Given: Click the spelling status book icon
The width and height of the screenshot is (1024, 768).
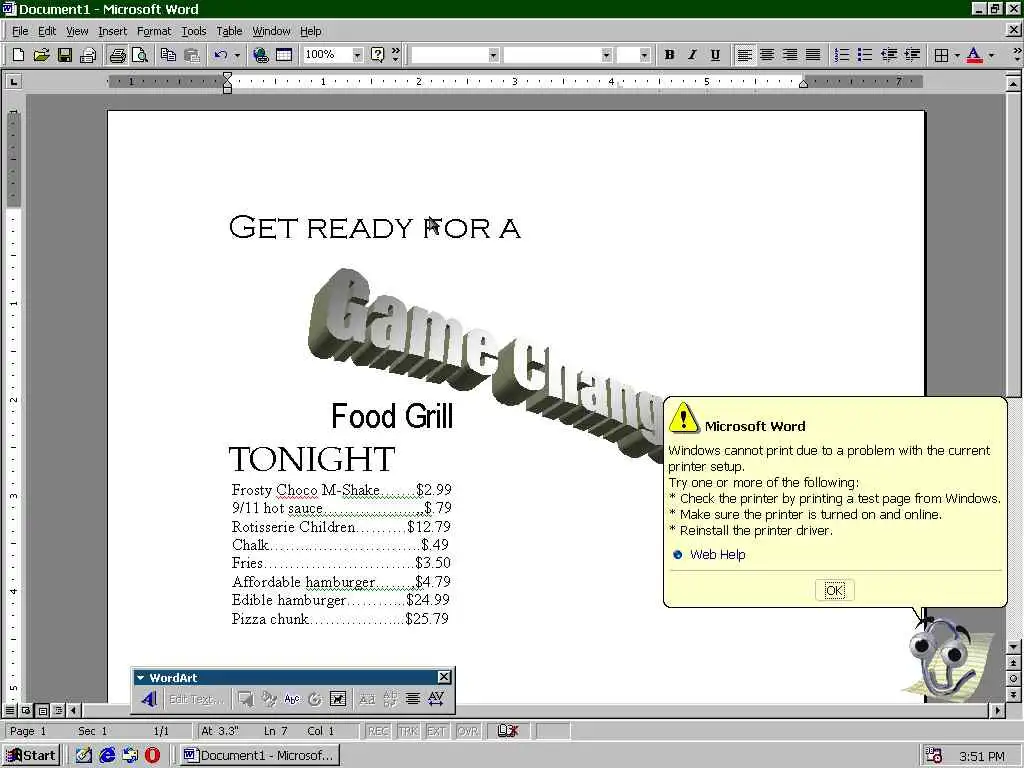Looking at the screenshot, I should coord(508,731).
